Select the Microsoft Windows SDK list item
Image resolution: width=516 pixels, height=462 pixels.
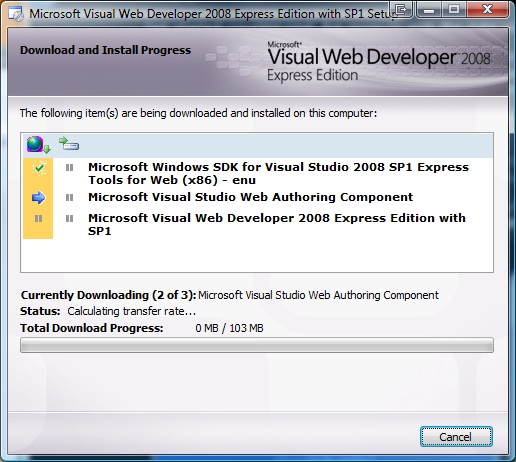coord(278,173)
